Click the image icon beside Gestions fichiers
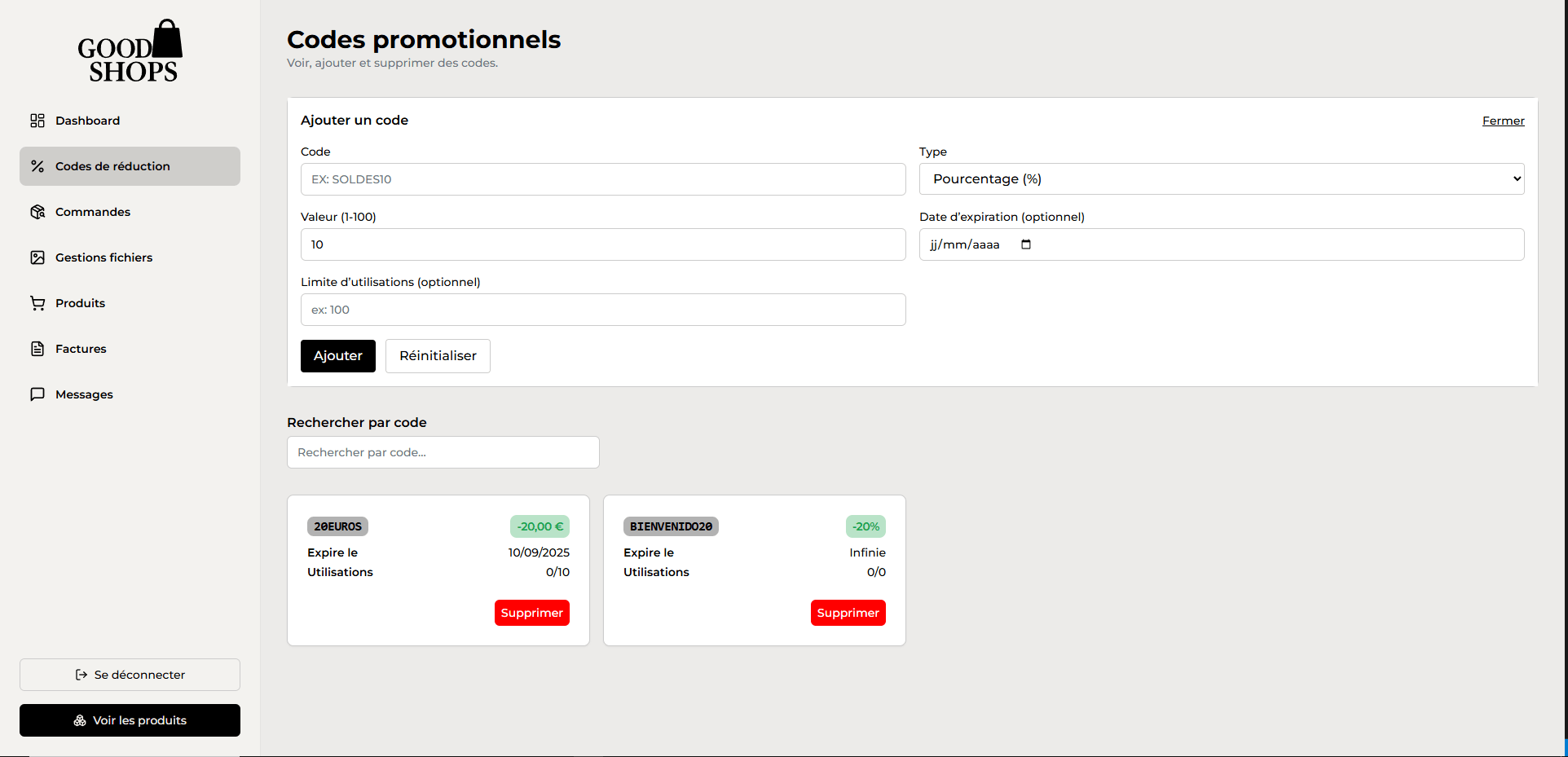The image size is (1568, 757). (37, 257)
